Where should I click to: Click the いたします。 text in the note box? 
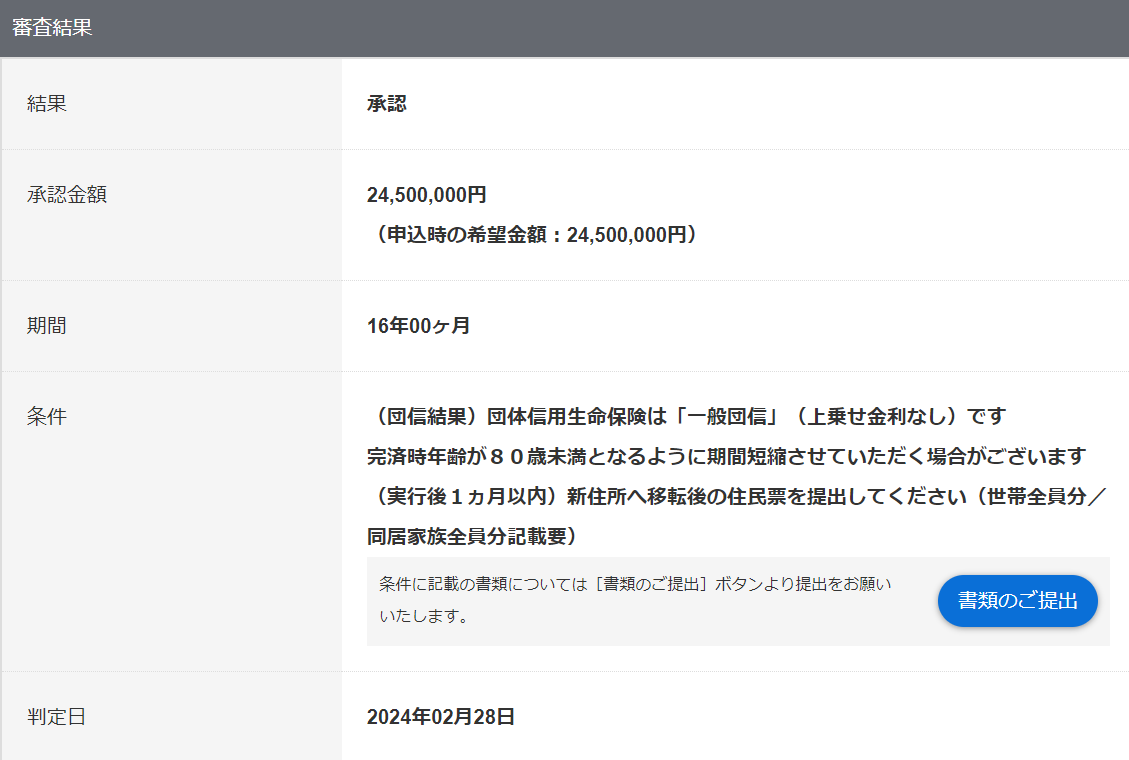coord(424,617)
